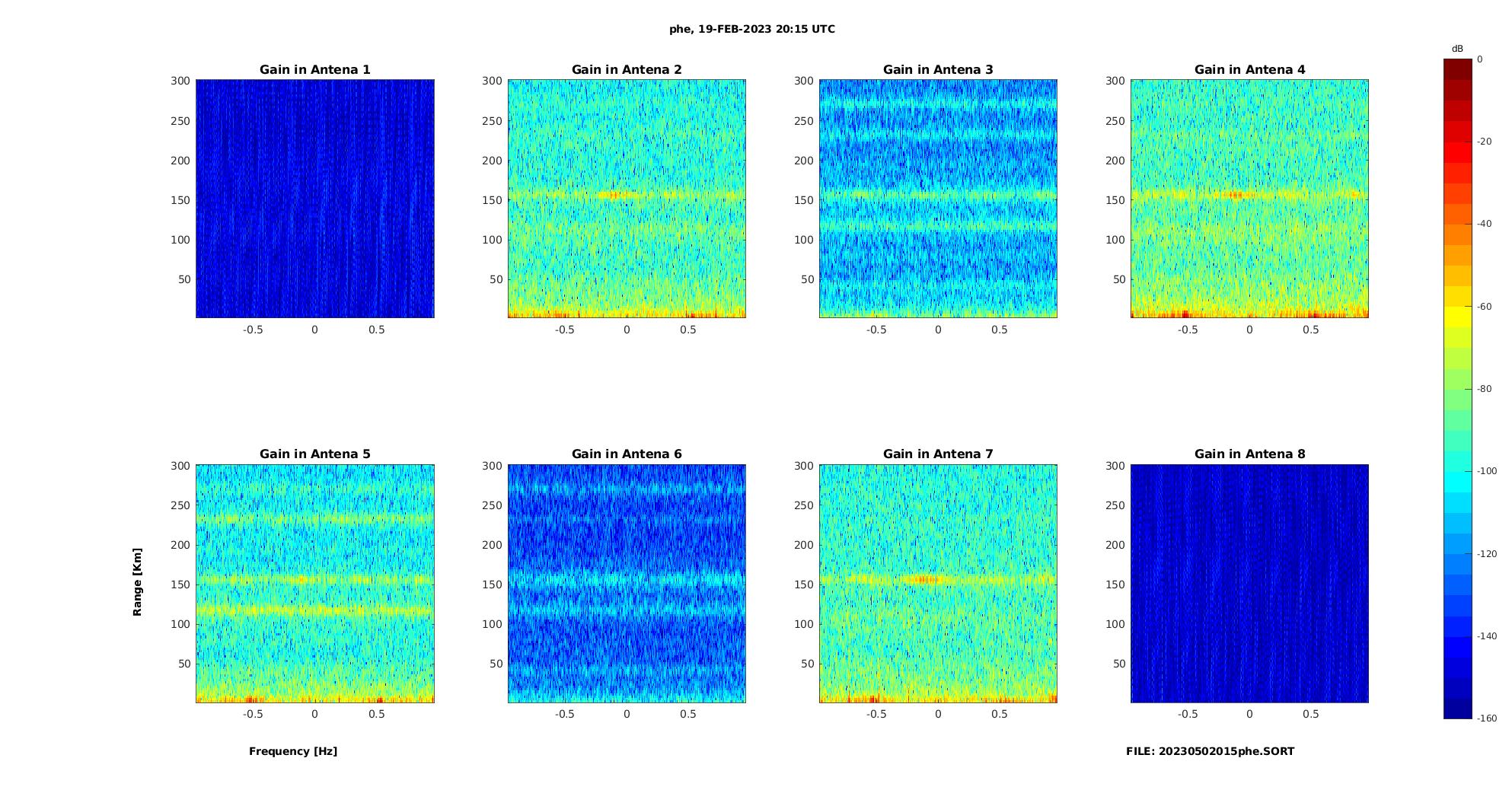The height and width of the screenshot is (809, 1512).
Task: Click the 'Gain in Antena 8' title
Action: click(x=1249, y=454)
